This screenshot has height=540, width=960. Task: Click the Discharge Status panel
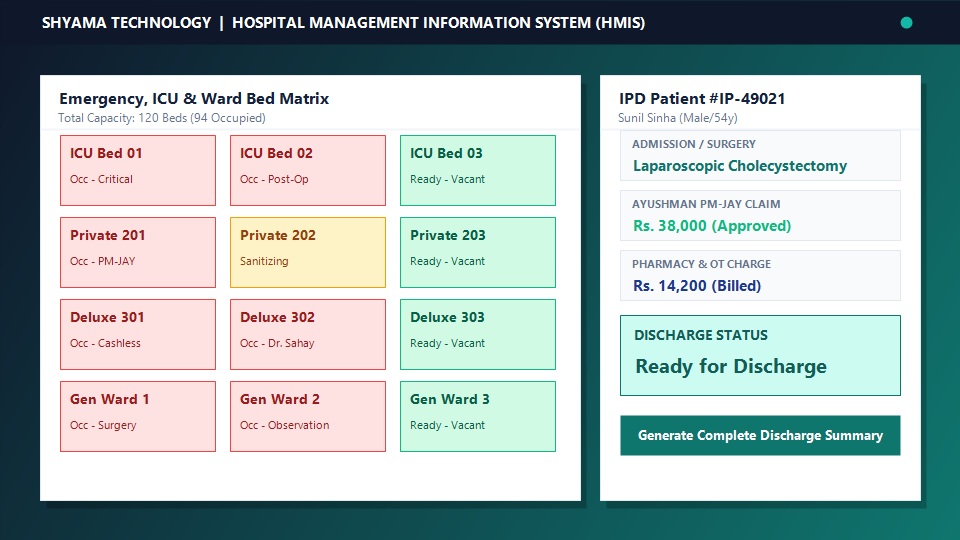pos(760,355)
